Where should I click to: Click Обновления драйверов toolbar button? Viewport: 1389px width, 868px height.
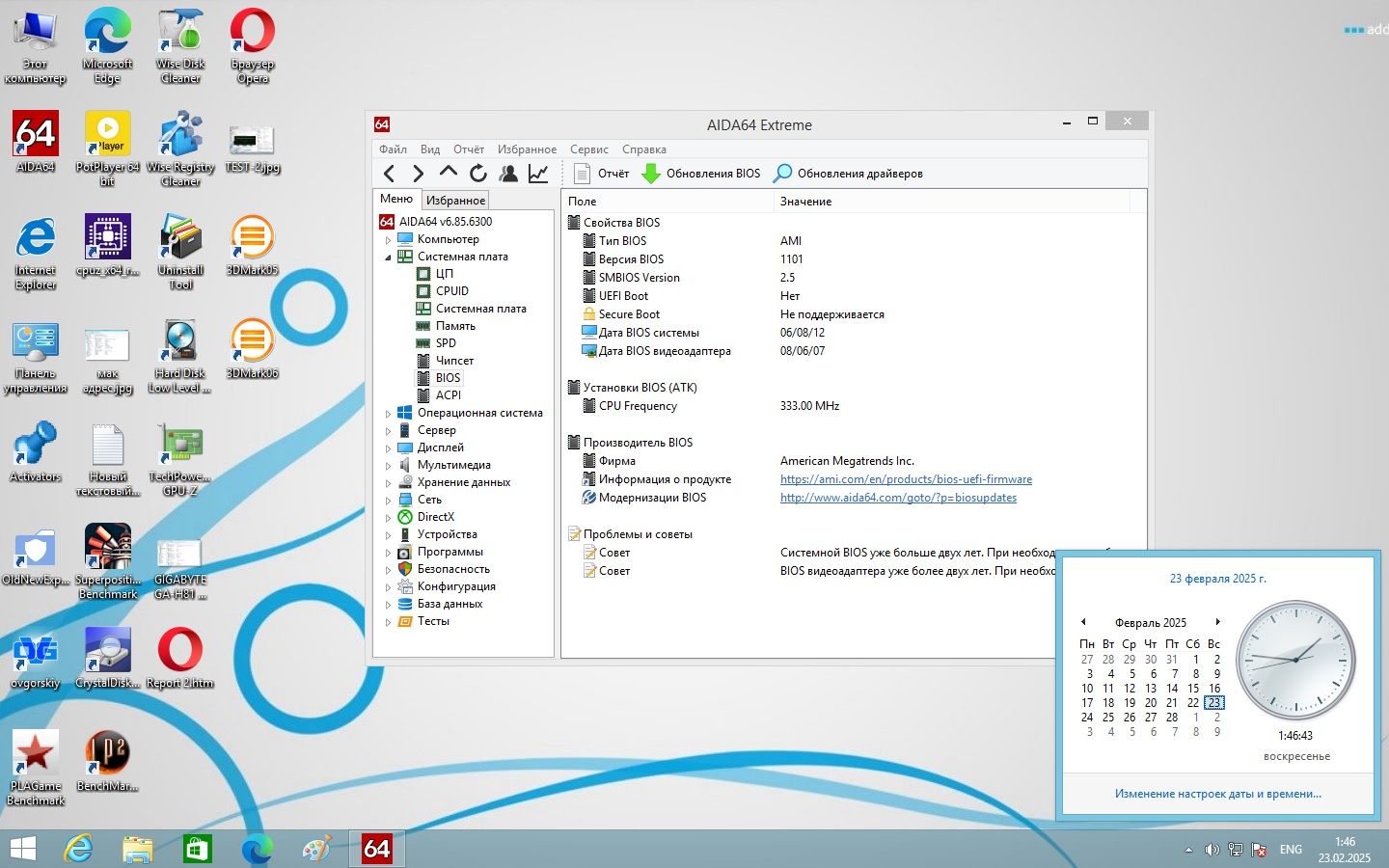click(x=849, y=174)
